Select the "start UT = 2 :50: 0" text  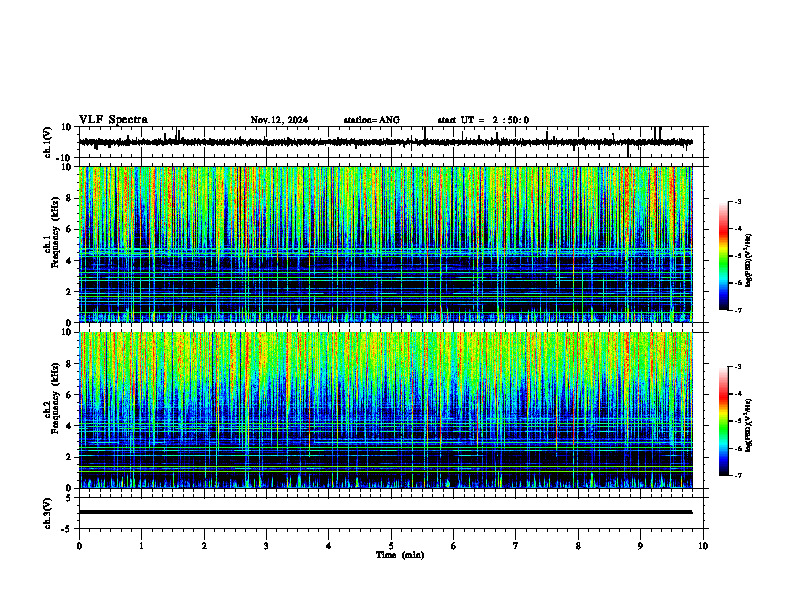pyautogui.click(x=483, y=120)
